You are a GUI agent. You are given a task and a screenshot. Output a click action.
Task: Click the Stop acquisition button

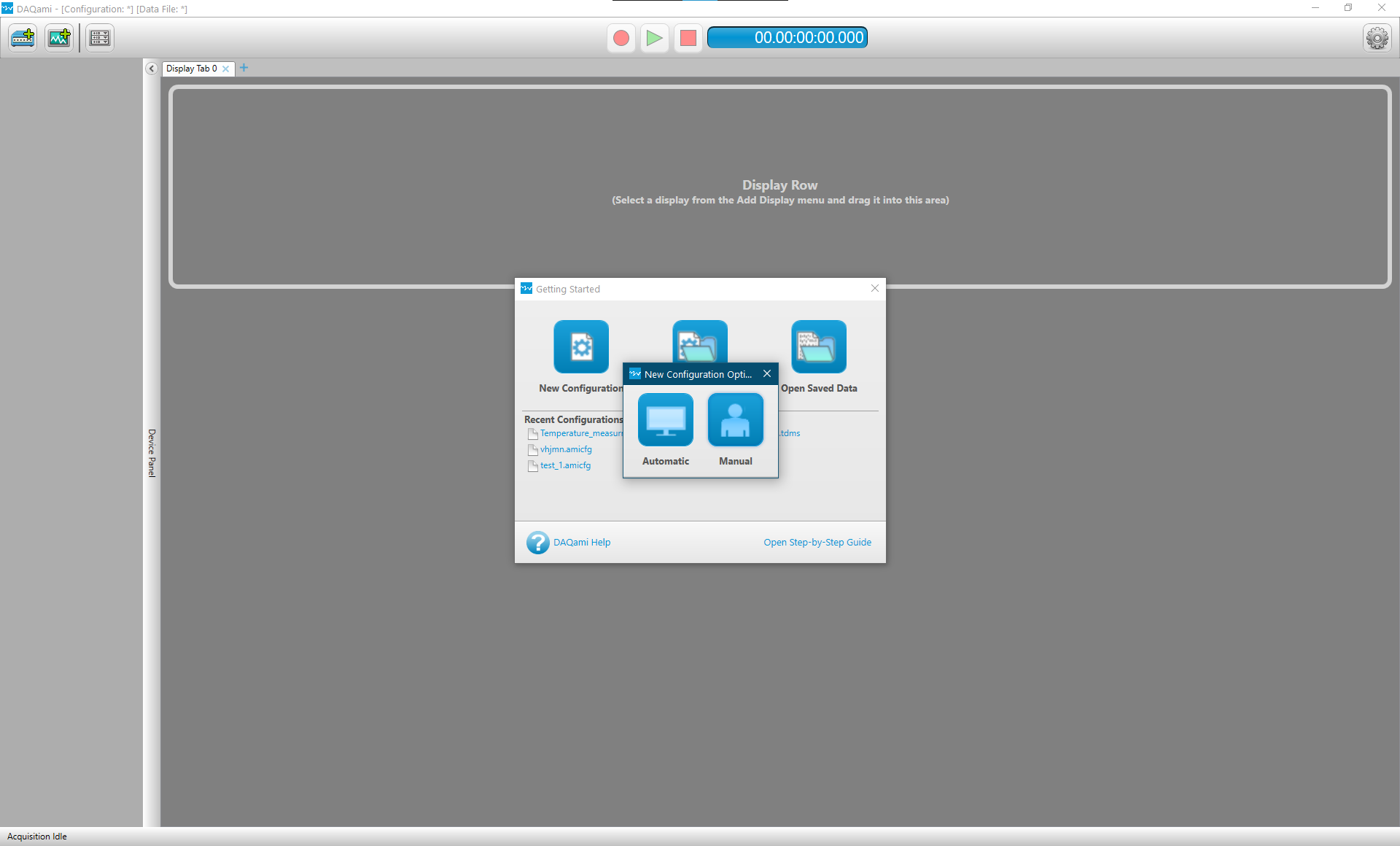688,38
